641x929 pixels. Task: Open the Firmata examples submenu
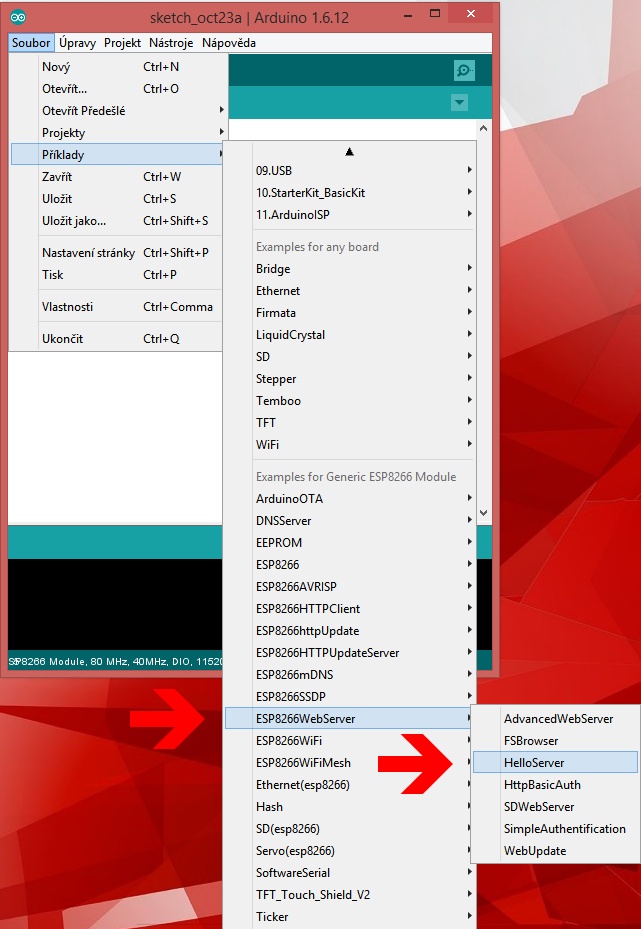click(277, 313)
